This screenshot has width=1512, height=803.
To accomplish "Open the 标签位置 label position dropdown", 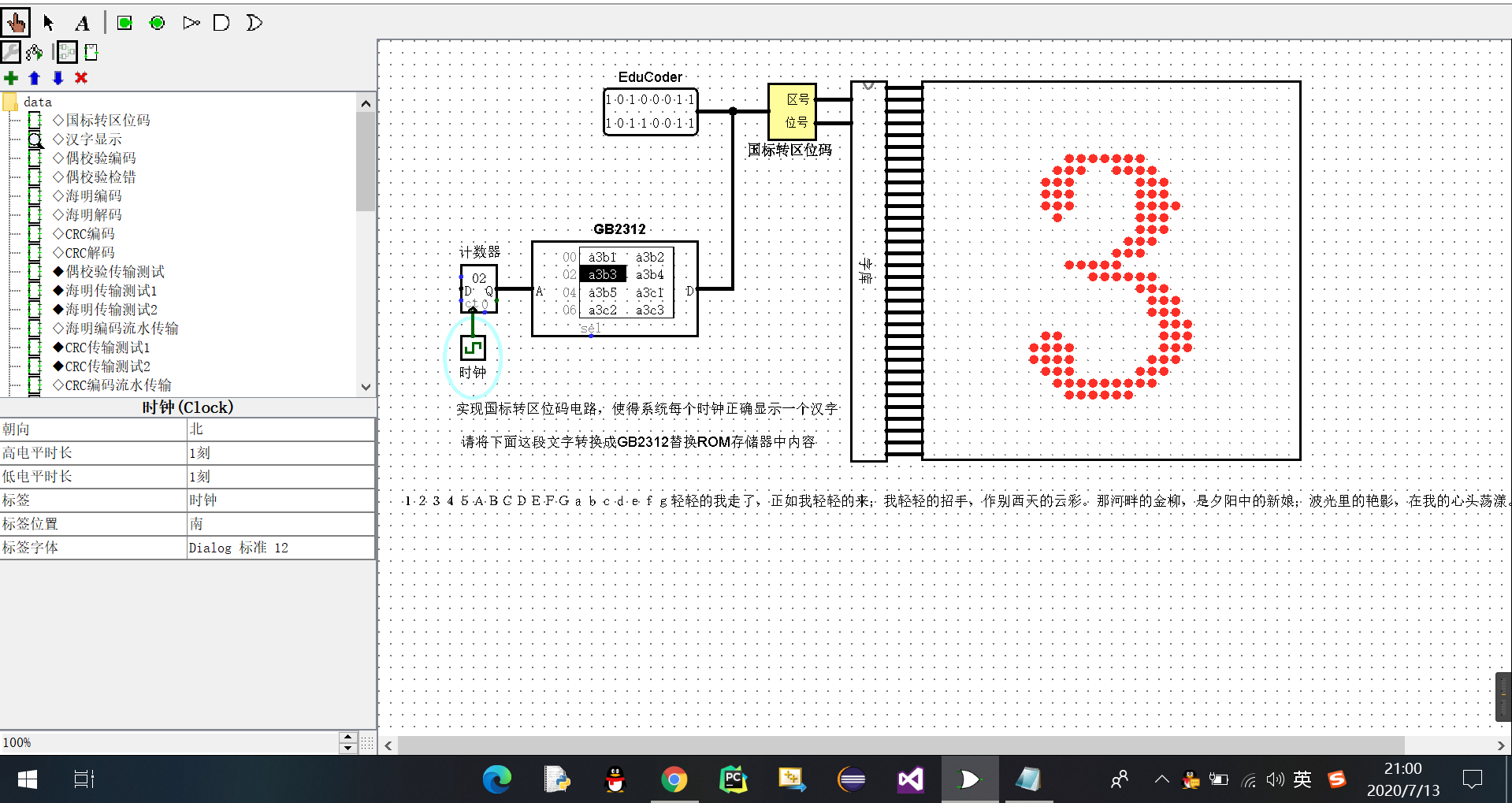I will [280, 523].
